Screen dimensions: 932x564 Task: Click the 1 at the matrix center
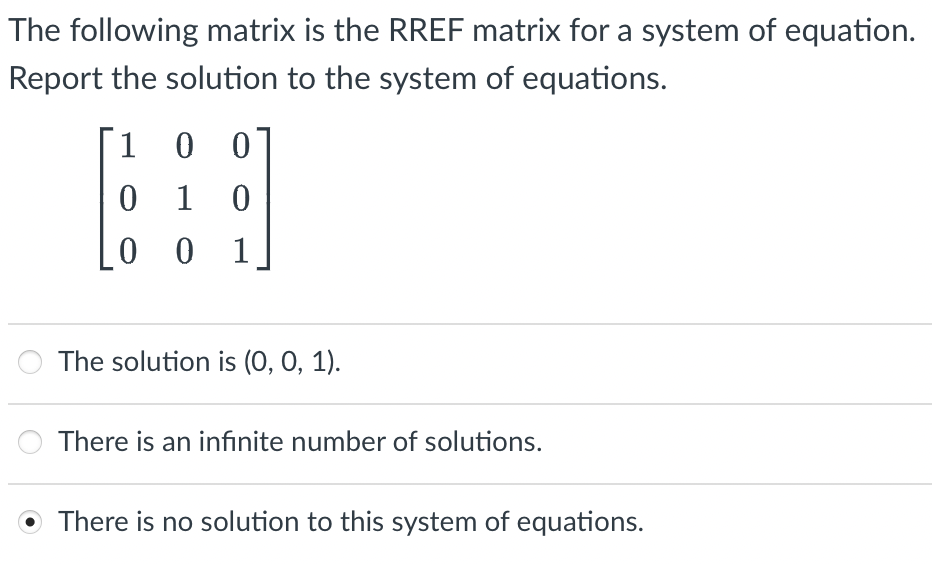tap(184, 198)
